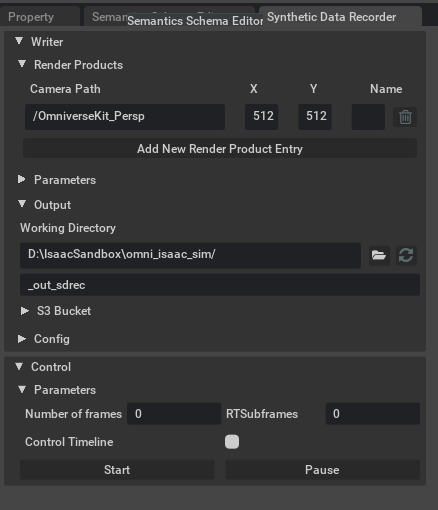Click the Number of frames field
The width and height of the screenshot is (438, 510).
click(174, 414)
